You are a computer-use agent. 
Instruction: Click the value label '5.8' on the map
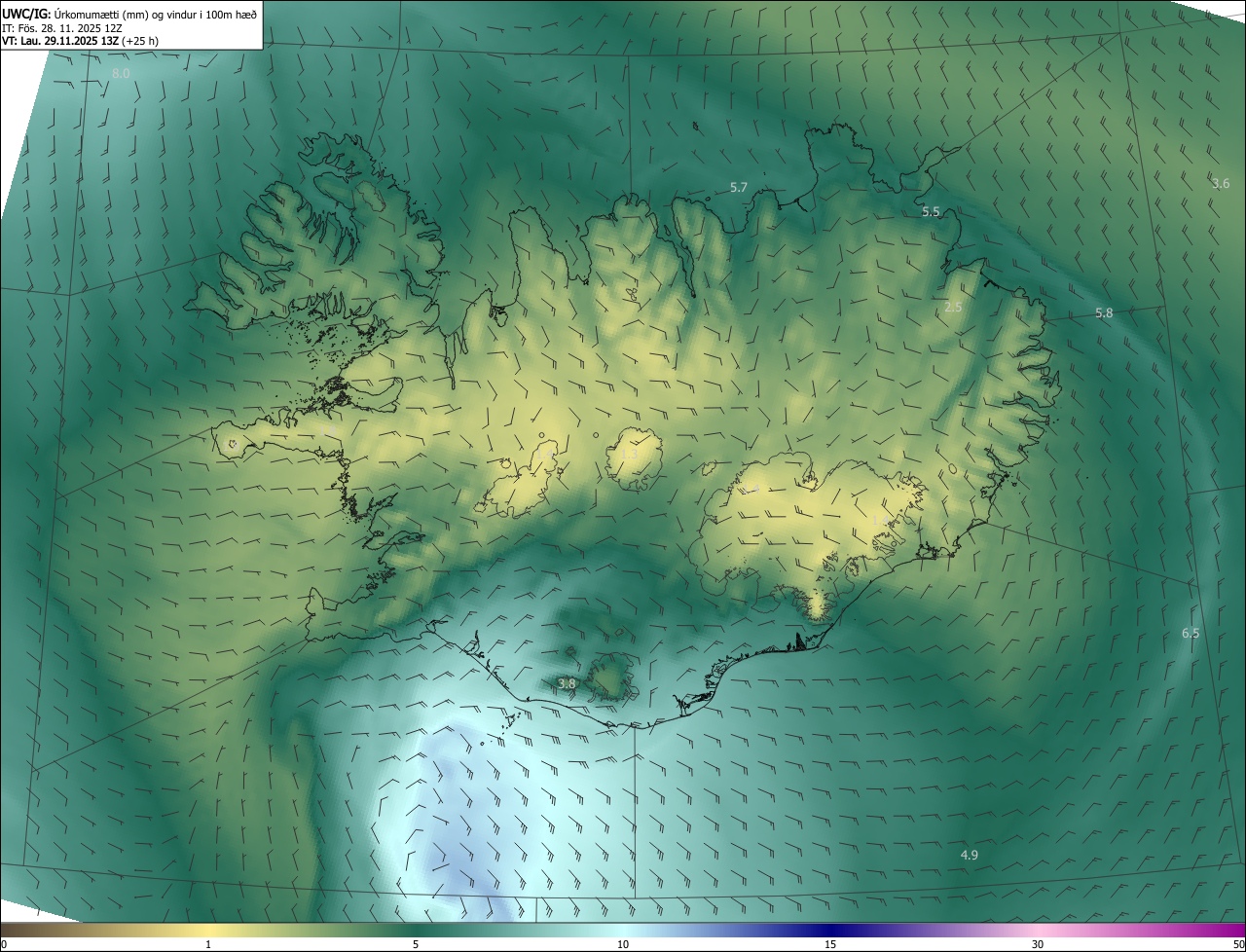click(x=1104, y=312)
